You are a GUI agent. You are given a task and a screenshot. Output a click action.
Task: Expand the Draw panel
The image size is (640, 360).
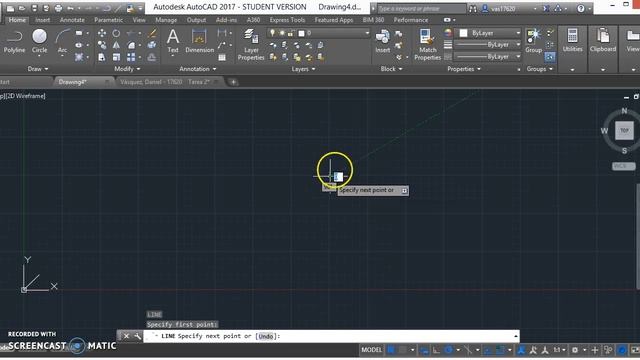(x=38, y=69)
